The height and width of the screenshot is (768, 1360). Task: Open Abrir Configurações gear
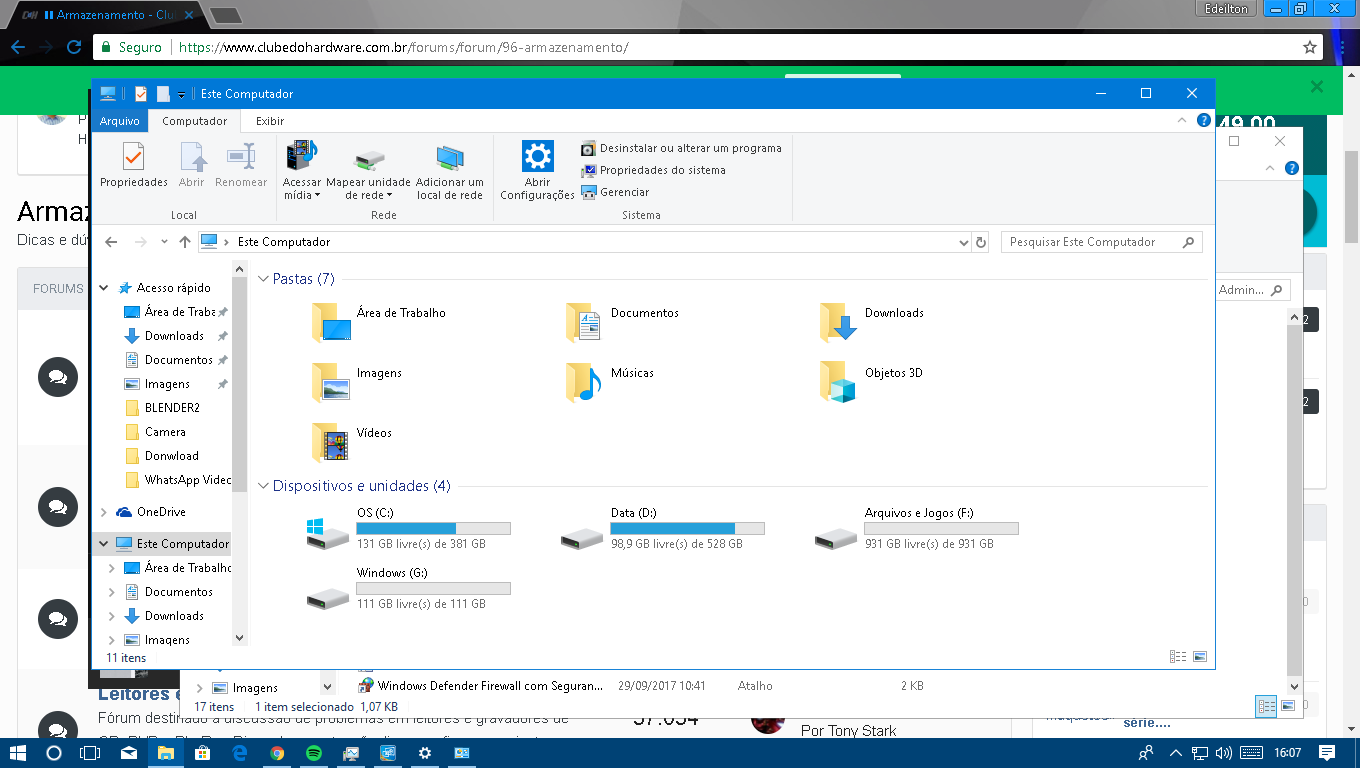click(x=538, y=170)
